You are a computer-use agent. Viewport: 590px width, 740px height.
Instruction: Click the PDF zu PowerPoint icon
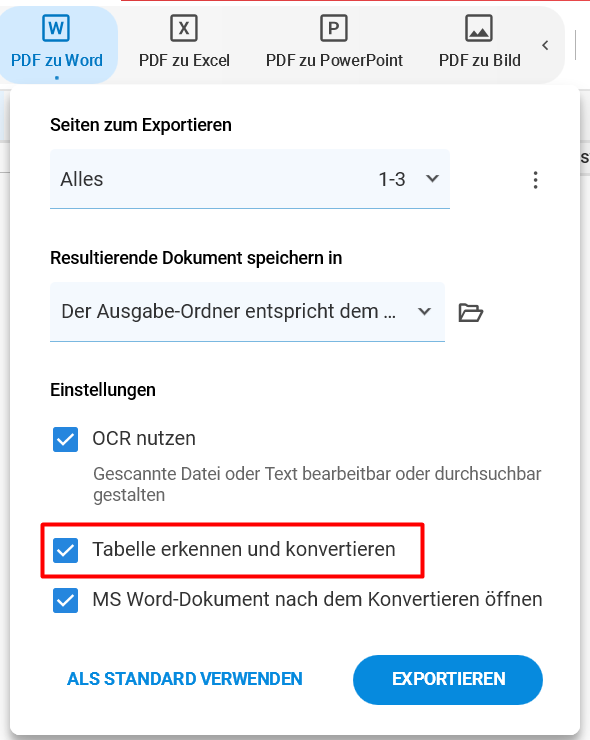pos(334,28)
